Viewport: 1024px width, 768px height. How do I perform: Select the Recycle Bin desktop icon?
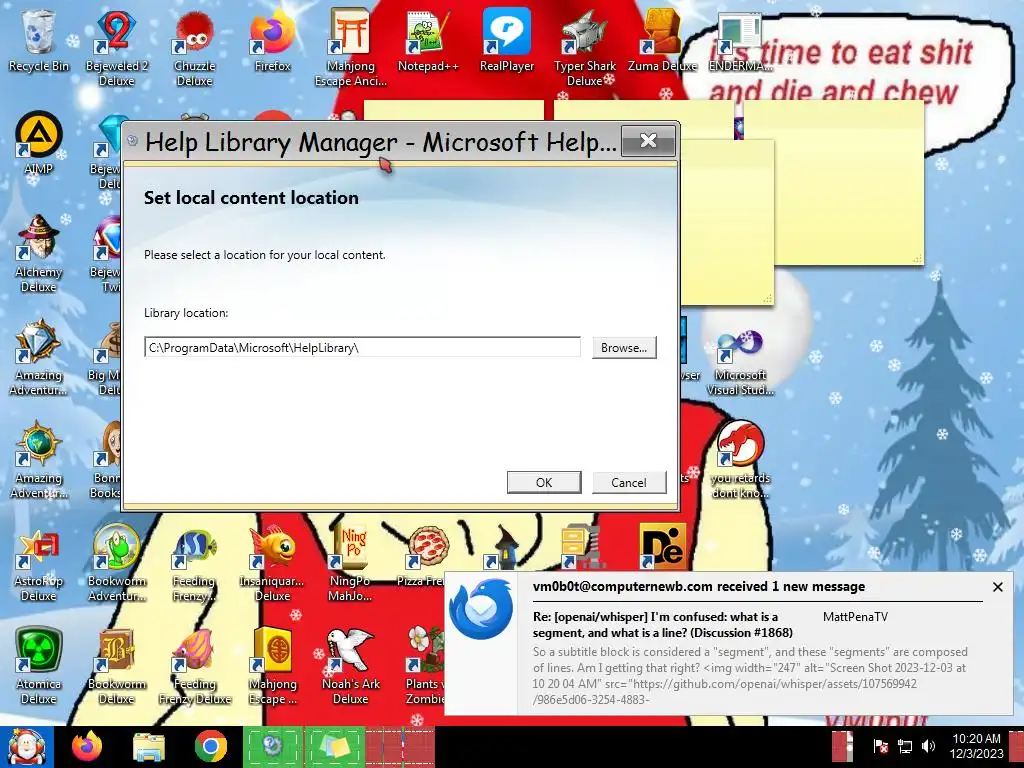click(x=39, y=42)
